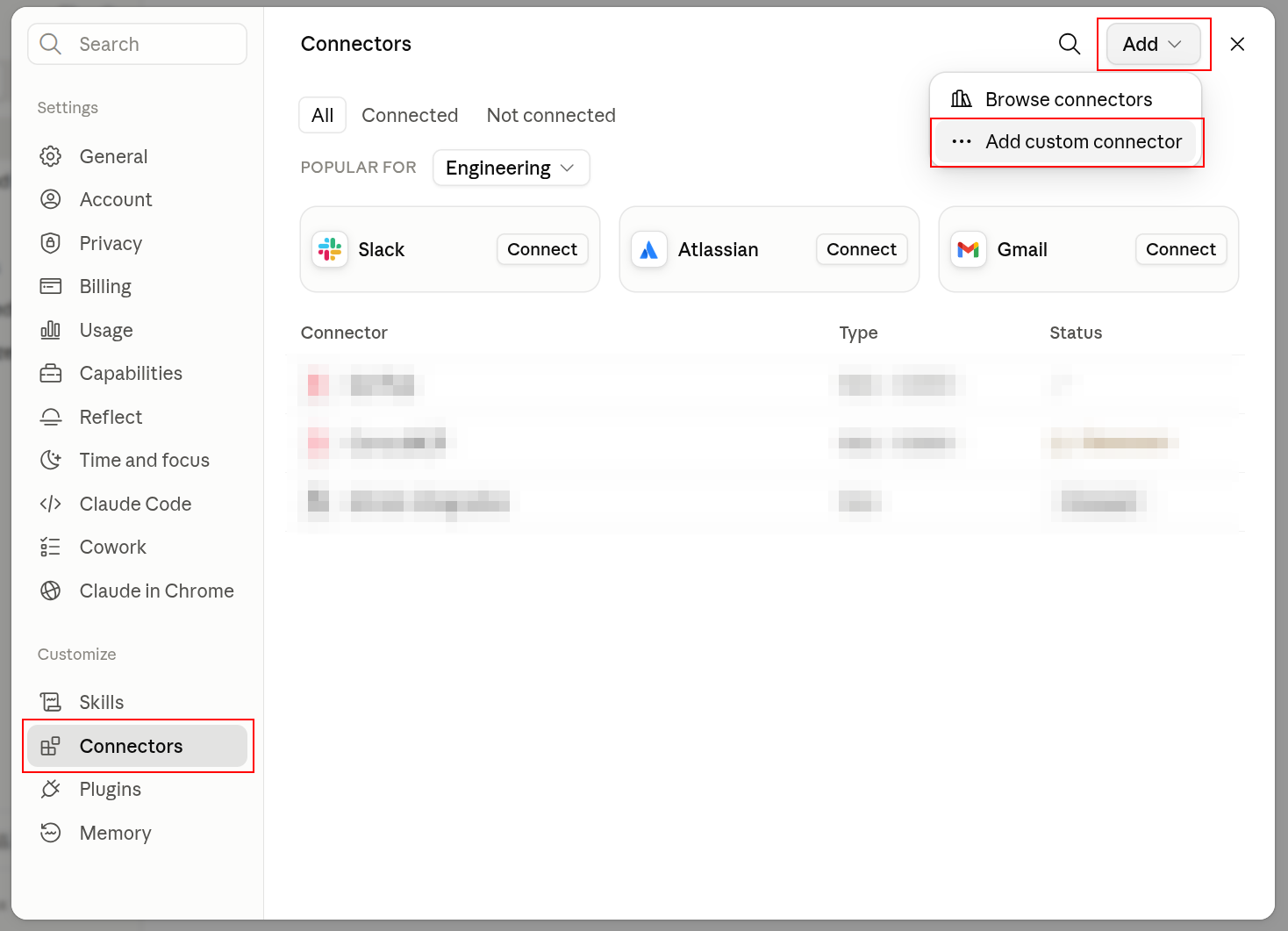1288x931 pixels.
Task: Open Plugins via the plug icon
Action: point(51,789)
